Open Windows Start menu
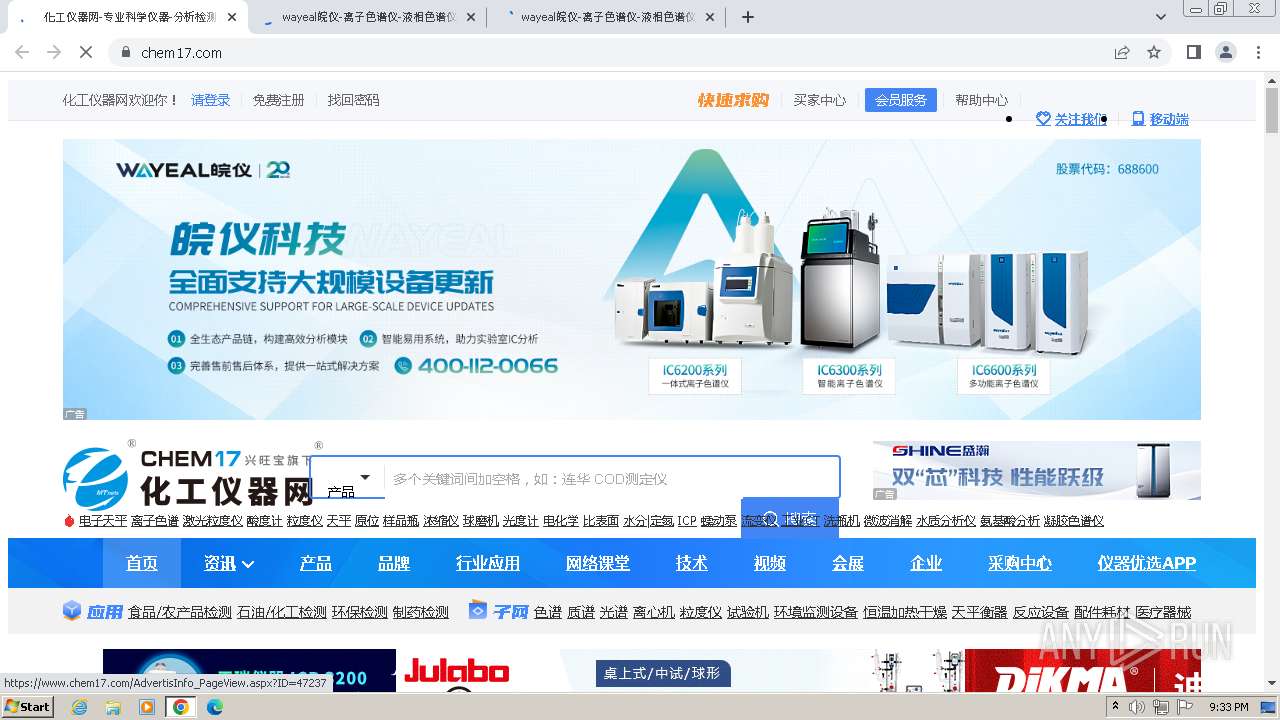This screenshot has width=1280, height=720. tap(28, 706)
